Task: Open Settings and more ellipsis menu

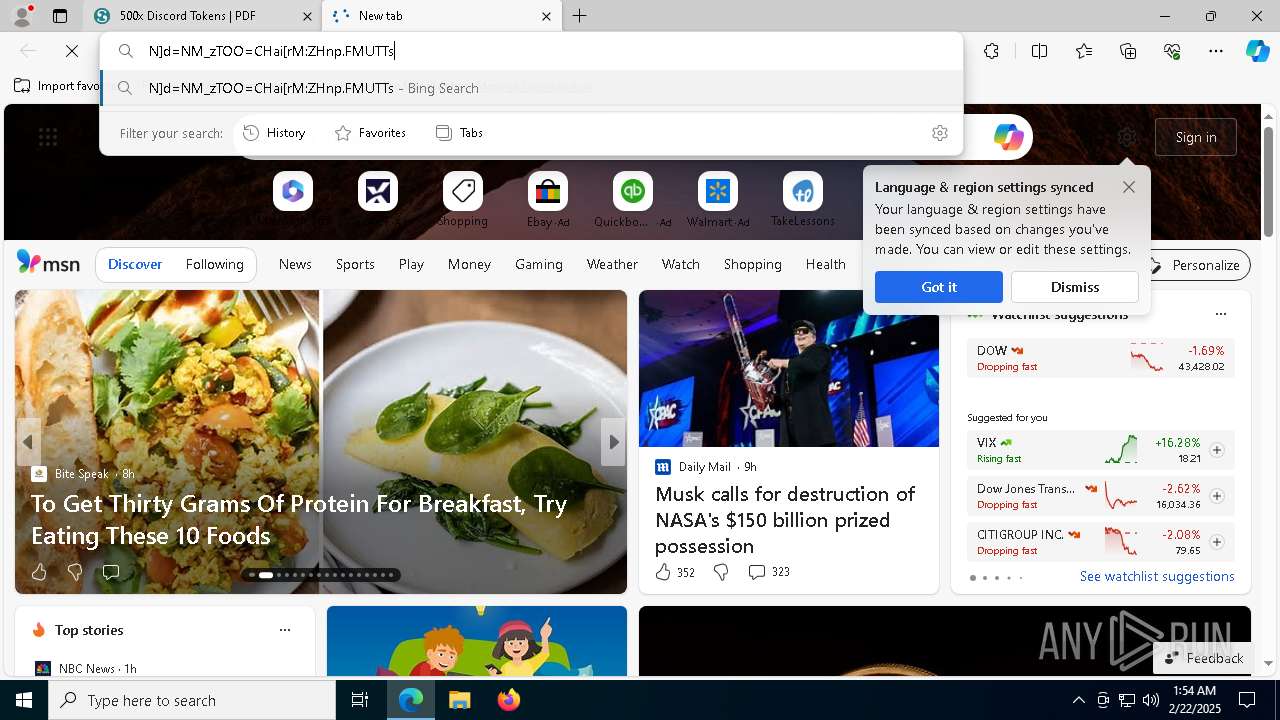Action: (x=1216, y=51)
